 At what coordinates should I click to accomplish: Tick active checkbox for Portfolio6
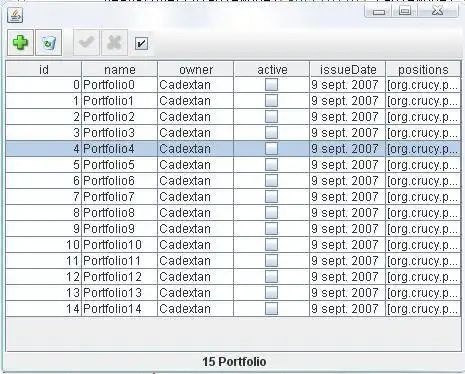coord(271,181)
